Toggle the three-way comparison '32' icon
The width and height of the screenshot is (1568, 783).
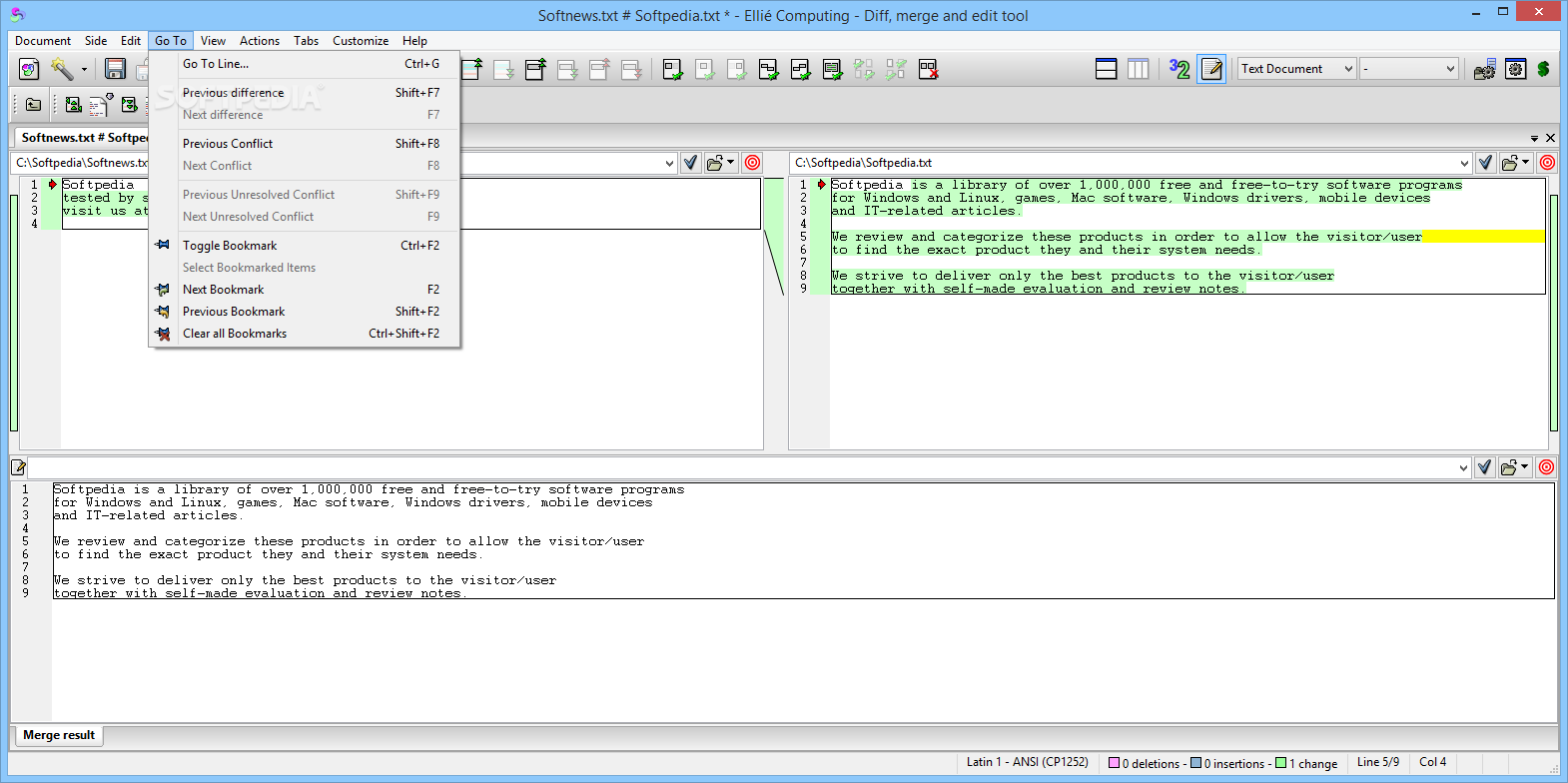(1179, 69)
